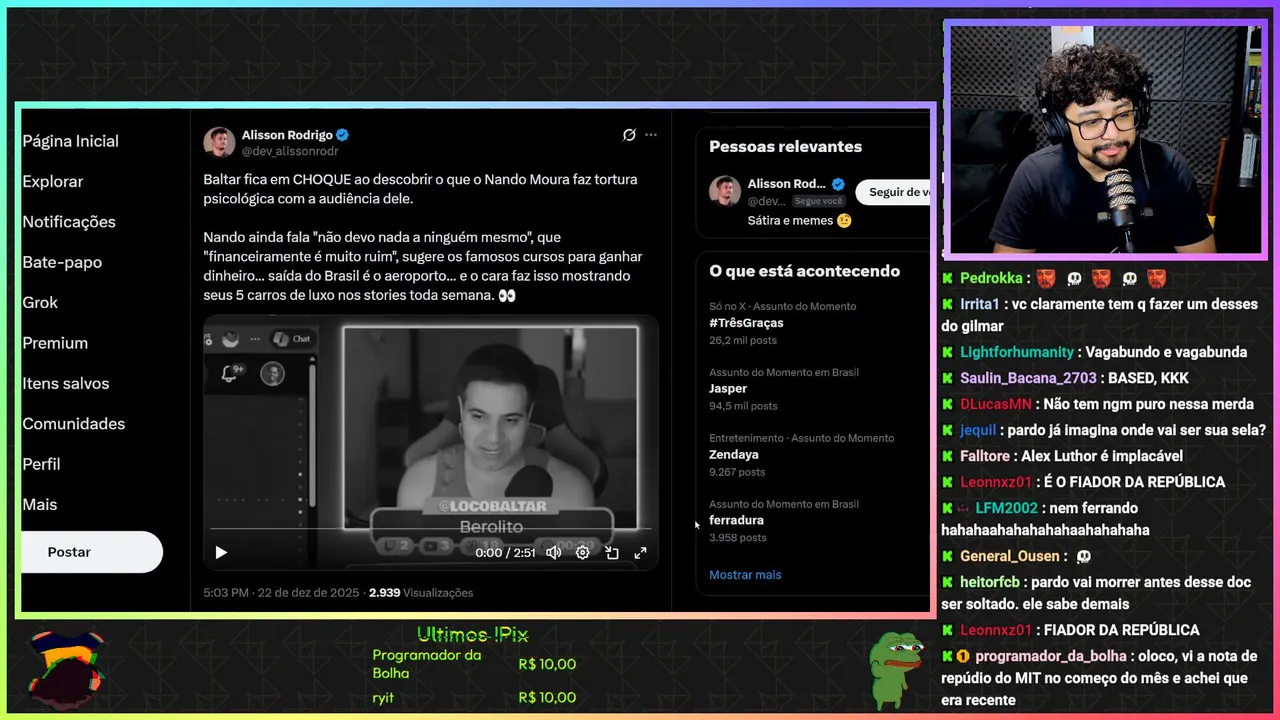
Task: Click video time display 0:00 / 2:51
Action: pyautogui.click(x=505, y=552)
